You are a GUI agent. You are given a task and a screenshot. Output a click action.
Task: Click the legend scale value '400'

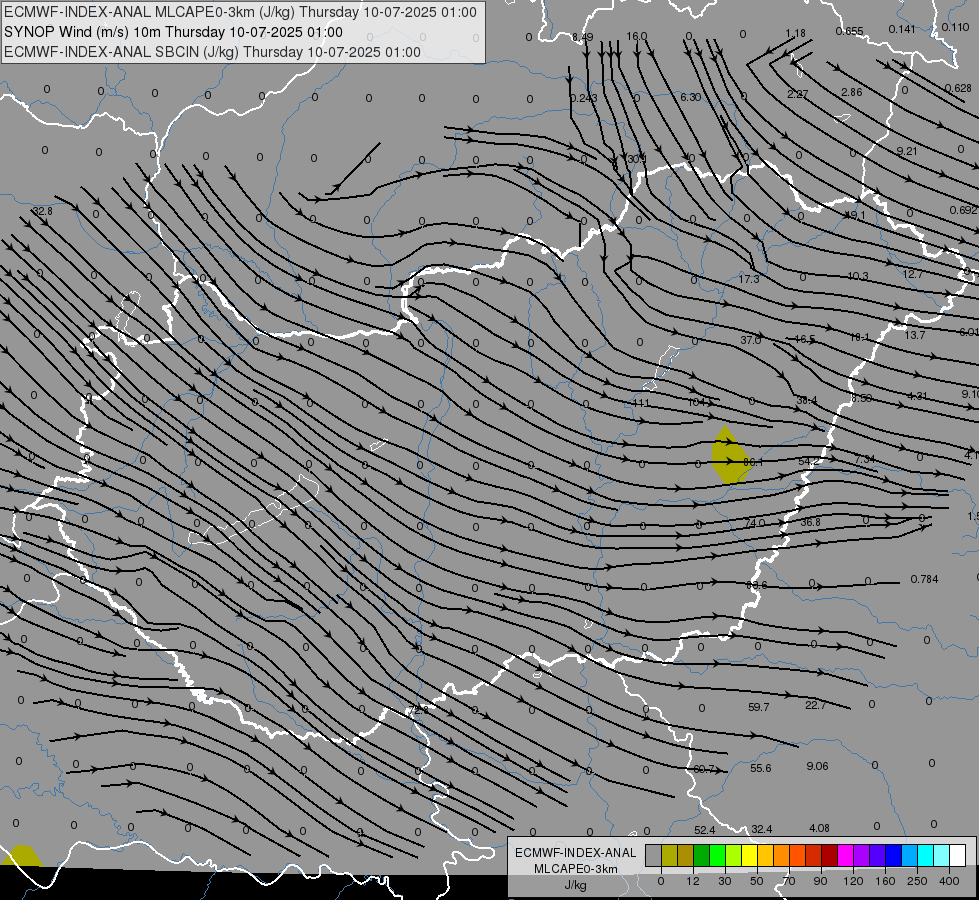pyautogui.click(x=949, y=881)
